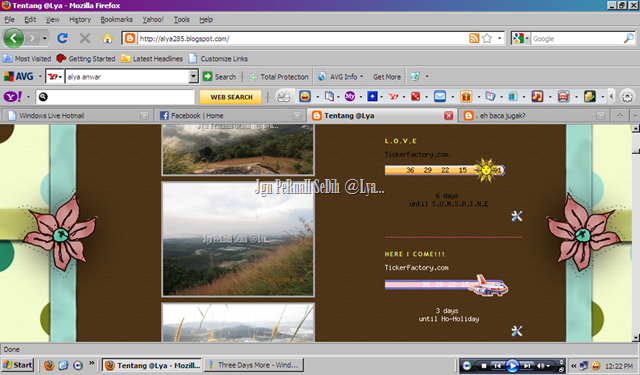Click the AVG Search button
Screen dimensions: 640x375
click(x=220, y=77)
